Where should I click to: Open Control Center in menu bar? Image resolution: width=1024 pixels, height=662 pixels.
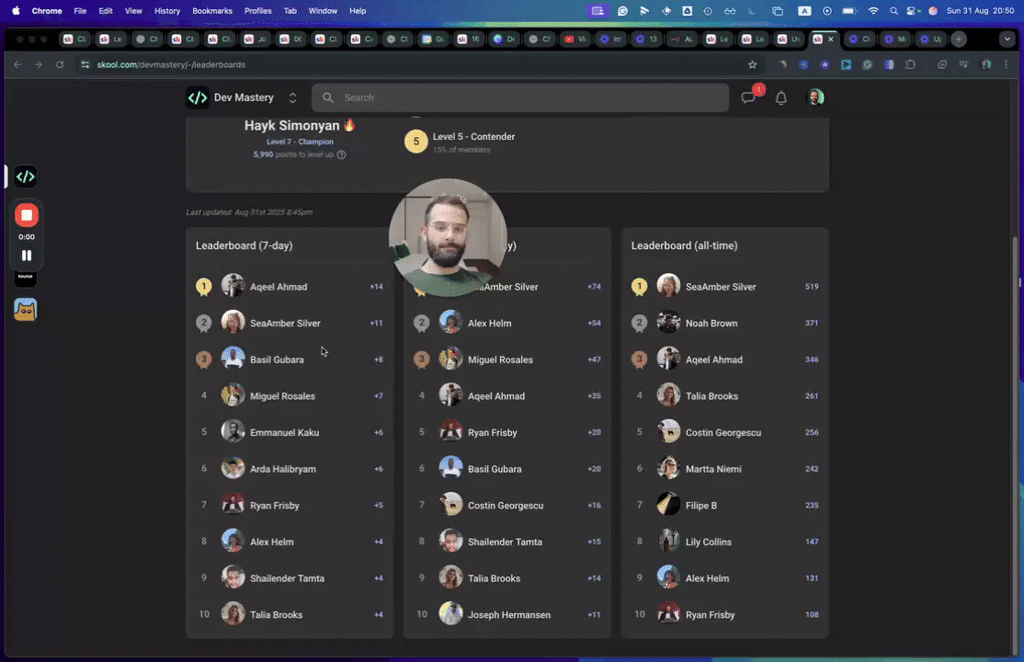pyautogui.click(x=912, y=11)
